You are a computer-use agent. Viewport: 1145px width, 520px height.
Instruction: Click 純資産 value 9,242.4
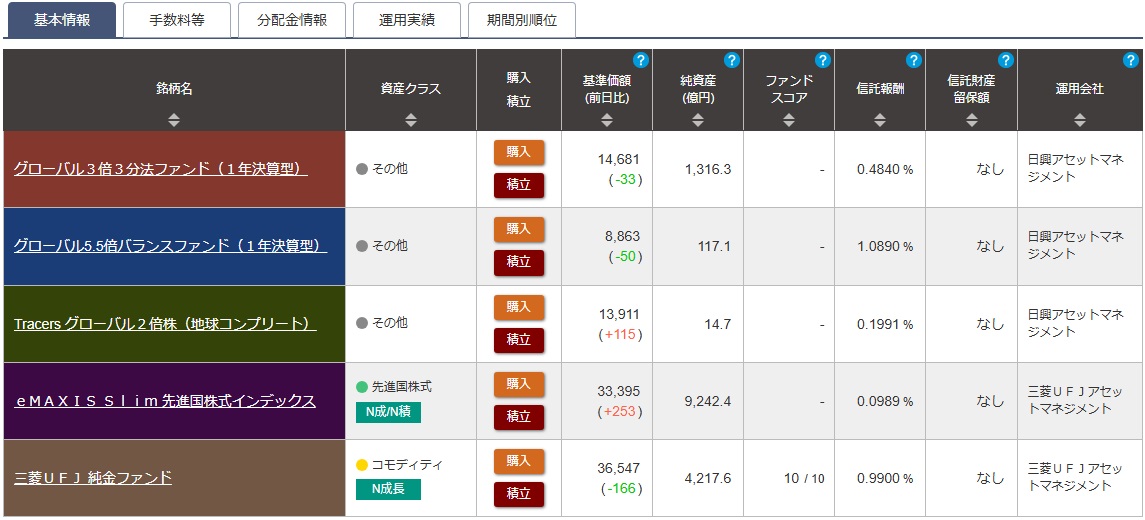click(x=708, y=402)
